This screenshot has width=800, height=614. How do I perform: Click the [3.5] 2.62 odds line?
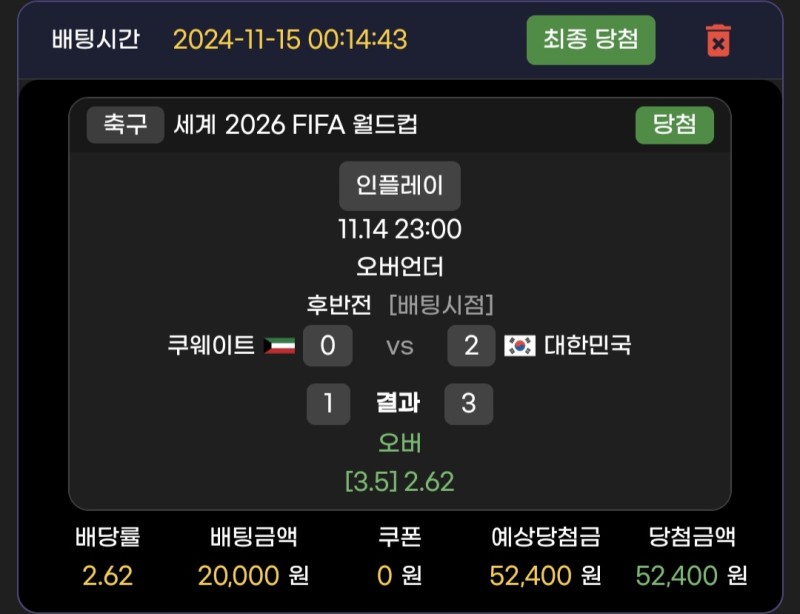[400, 482]
